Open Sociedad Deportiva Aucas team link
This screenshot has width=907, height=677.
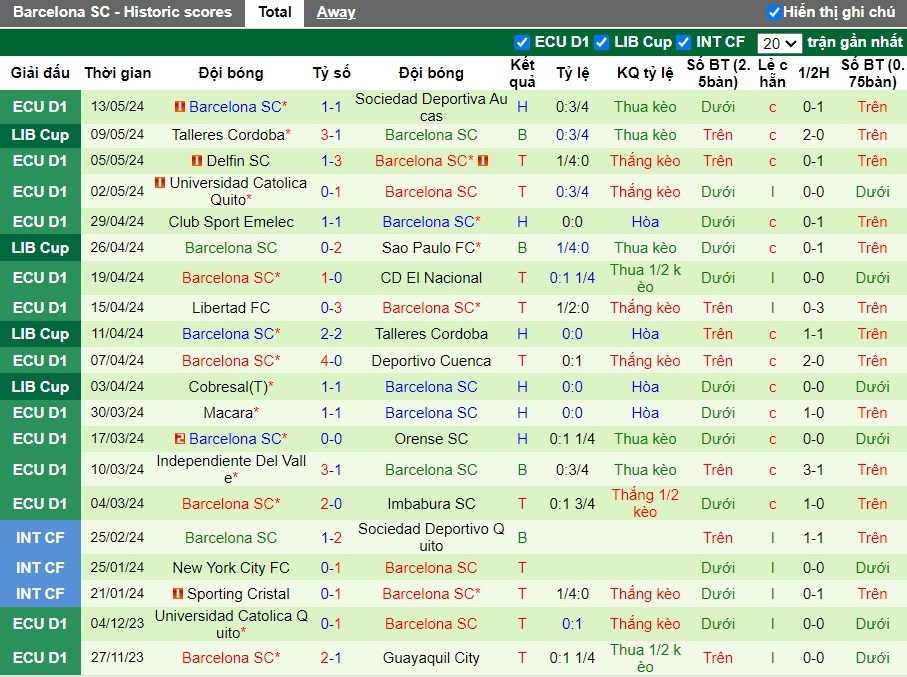click(x=431, y=107)
